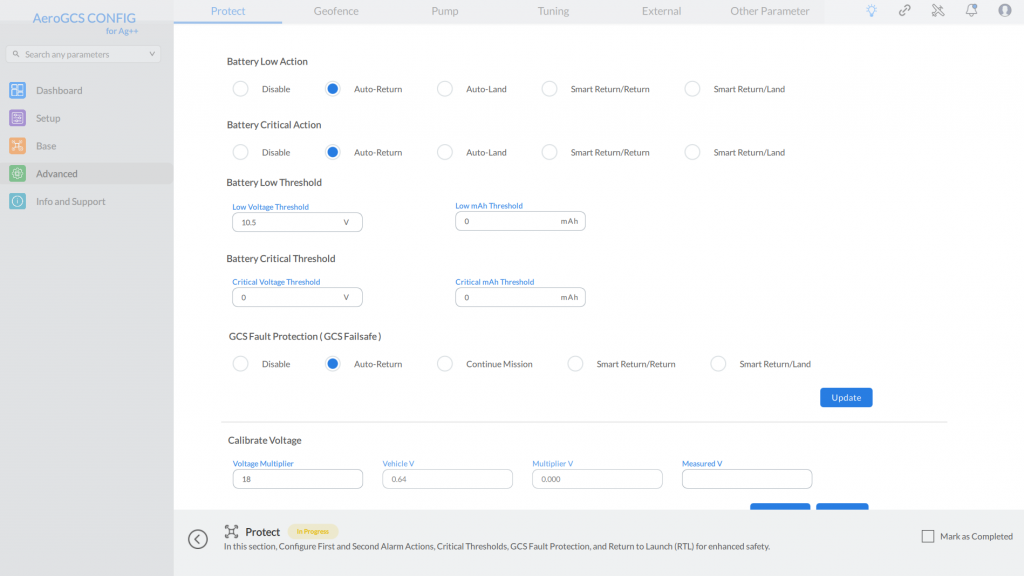The height and width of the screenshot is (576, 1024).
Task: Select the Setup sidebar icon
Action: coord(17,118)
